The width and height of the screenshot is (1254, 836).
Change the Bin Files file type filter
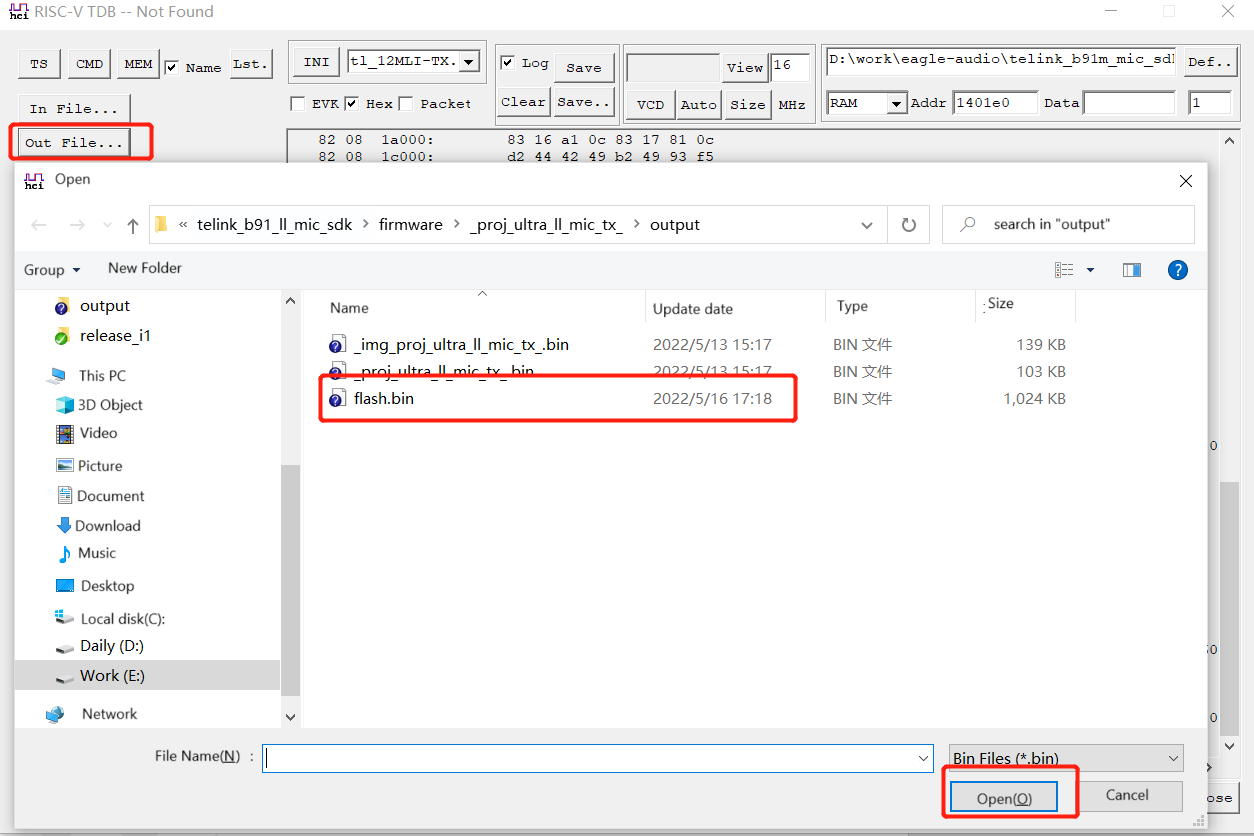pos(1065,758)
